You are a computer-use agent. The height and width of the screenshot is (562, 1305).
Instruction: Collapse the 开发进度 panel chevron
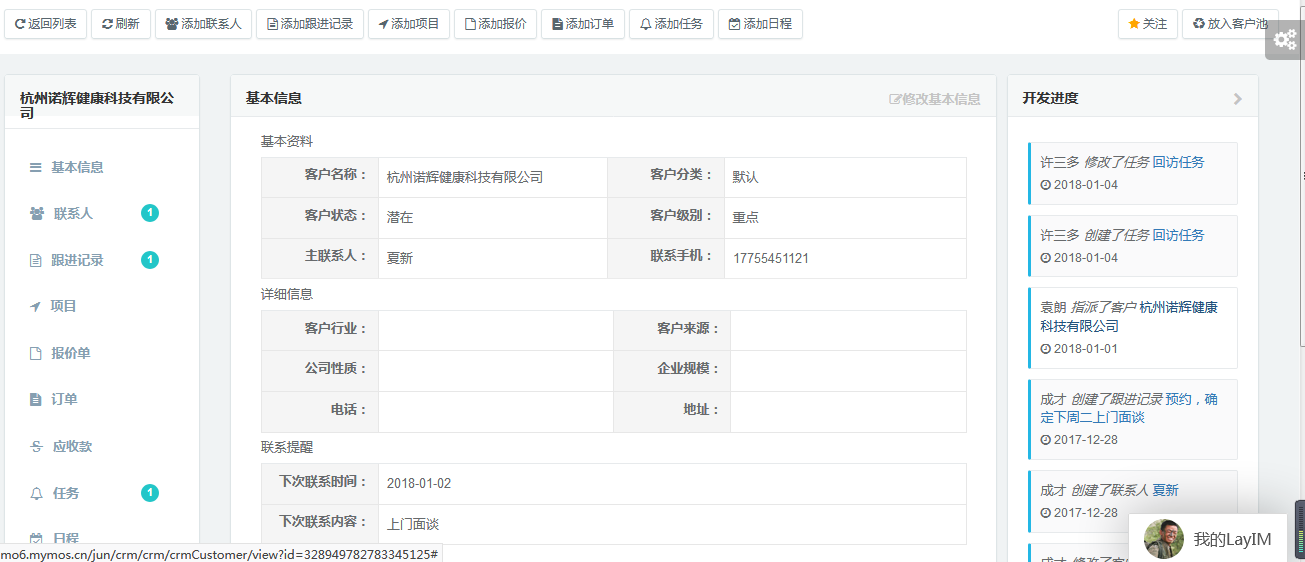pyautogui.click(x=1237, y=99)
